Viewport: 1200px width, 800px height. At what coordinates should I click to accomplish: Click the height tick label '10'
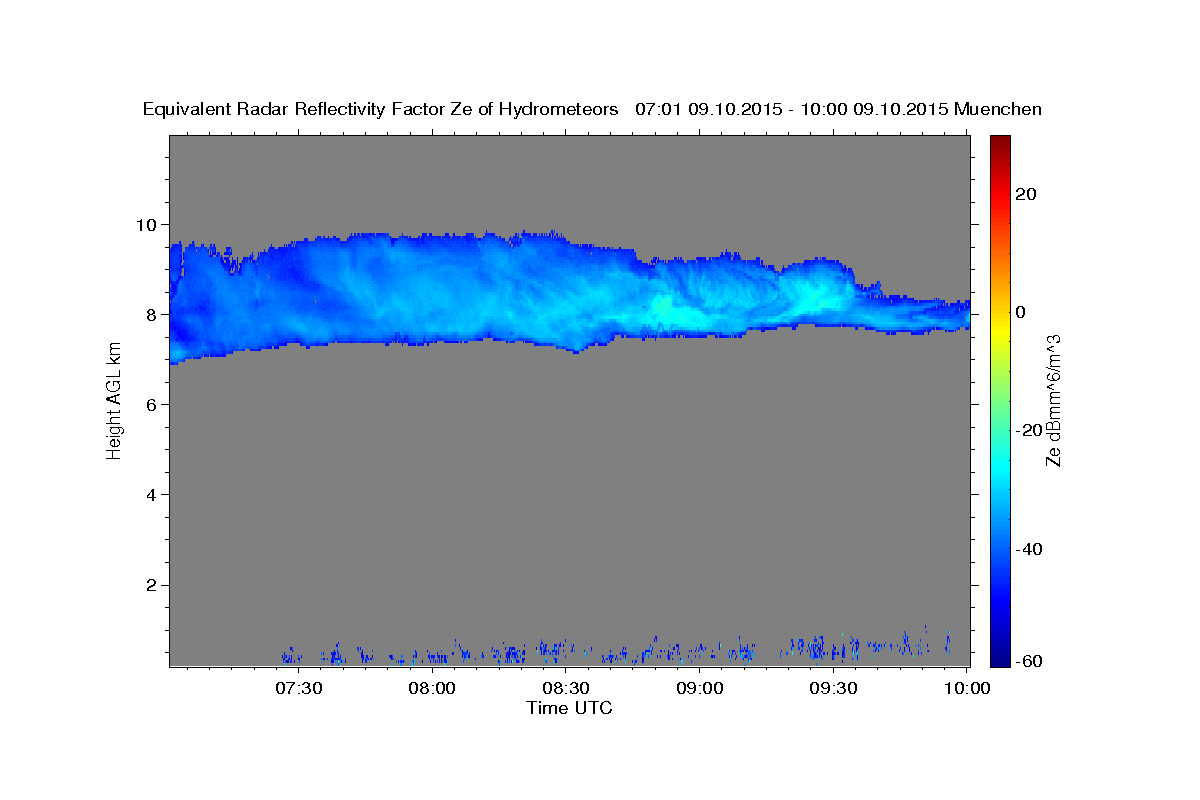click(x=146, y=224)
